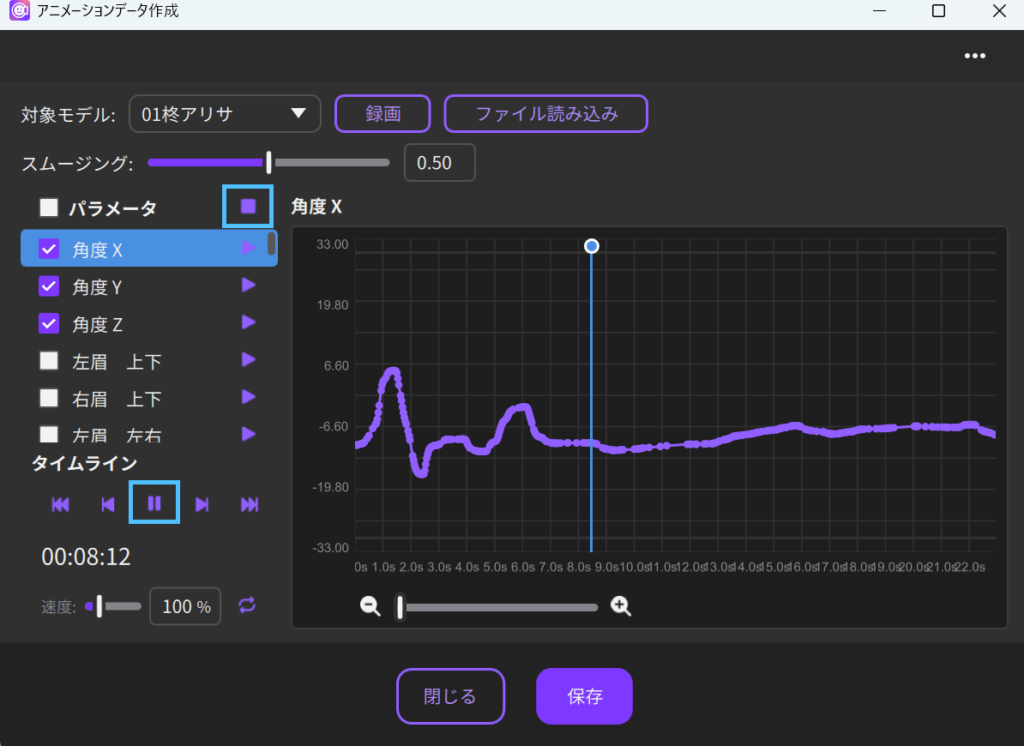Screen dimensions: 1024x746
Task: Click the smoothing value field showing 0.50
Action: 439,163
